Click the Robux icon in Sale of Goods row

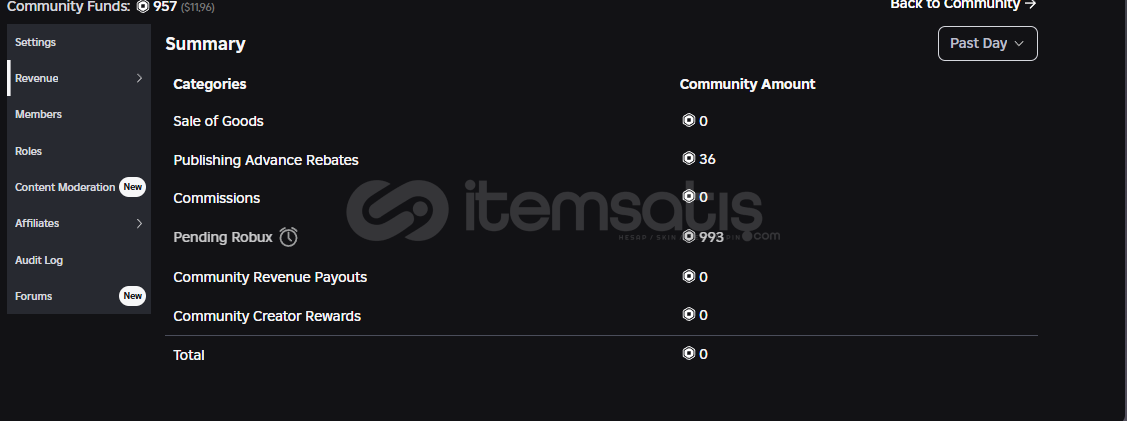[688, 121]
